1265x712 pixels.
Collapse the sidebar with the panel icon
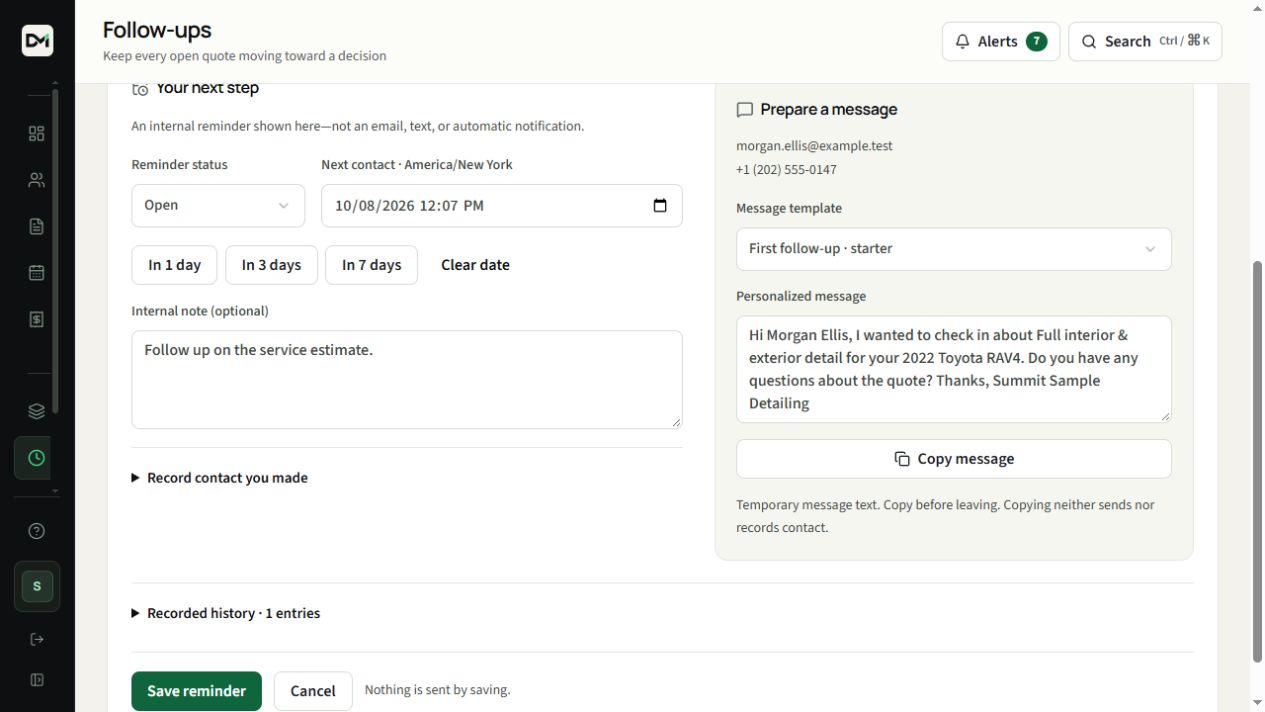37,680
